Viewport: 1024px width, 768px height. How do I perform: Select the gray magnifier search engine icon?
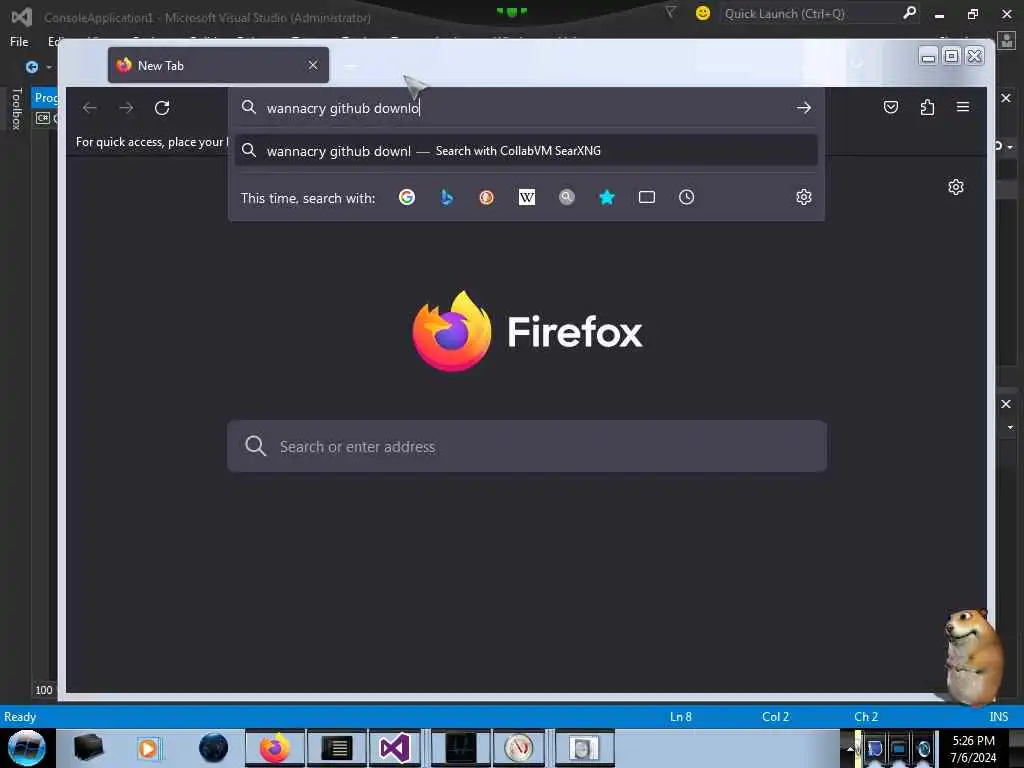567,197
